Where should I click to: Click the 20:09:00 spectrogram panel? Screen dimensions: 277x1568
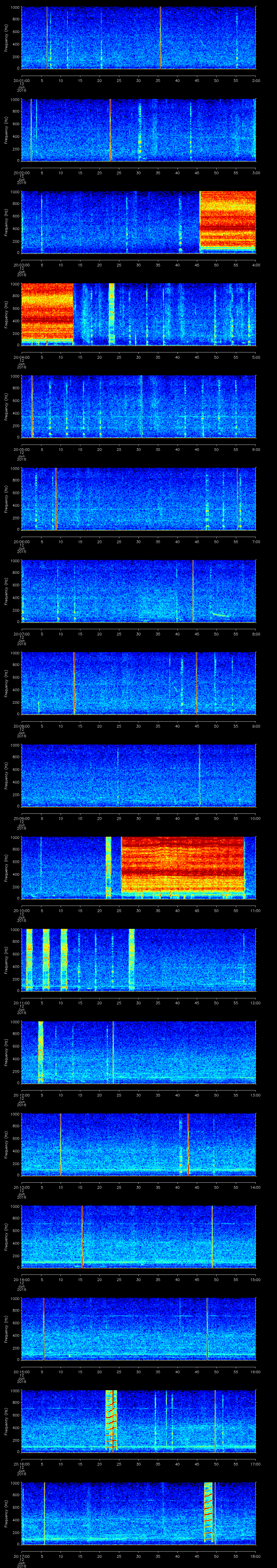tap(139, 775)
